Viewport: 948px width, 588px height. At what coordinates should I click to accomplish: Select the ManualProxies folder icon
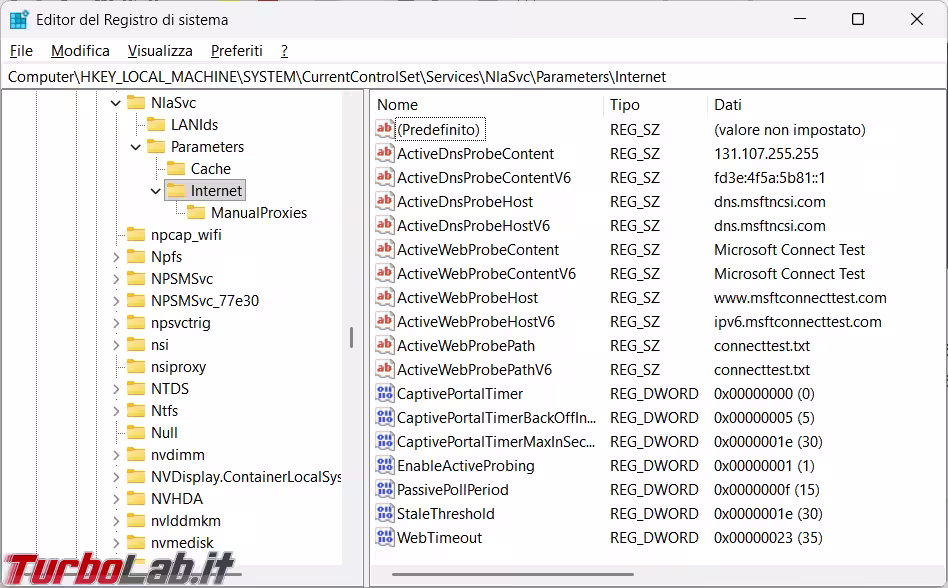tap(196, 213)
